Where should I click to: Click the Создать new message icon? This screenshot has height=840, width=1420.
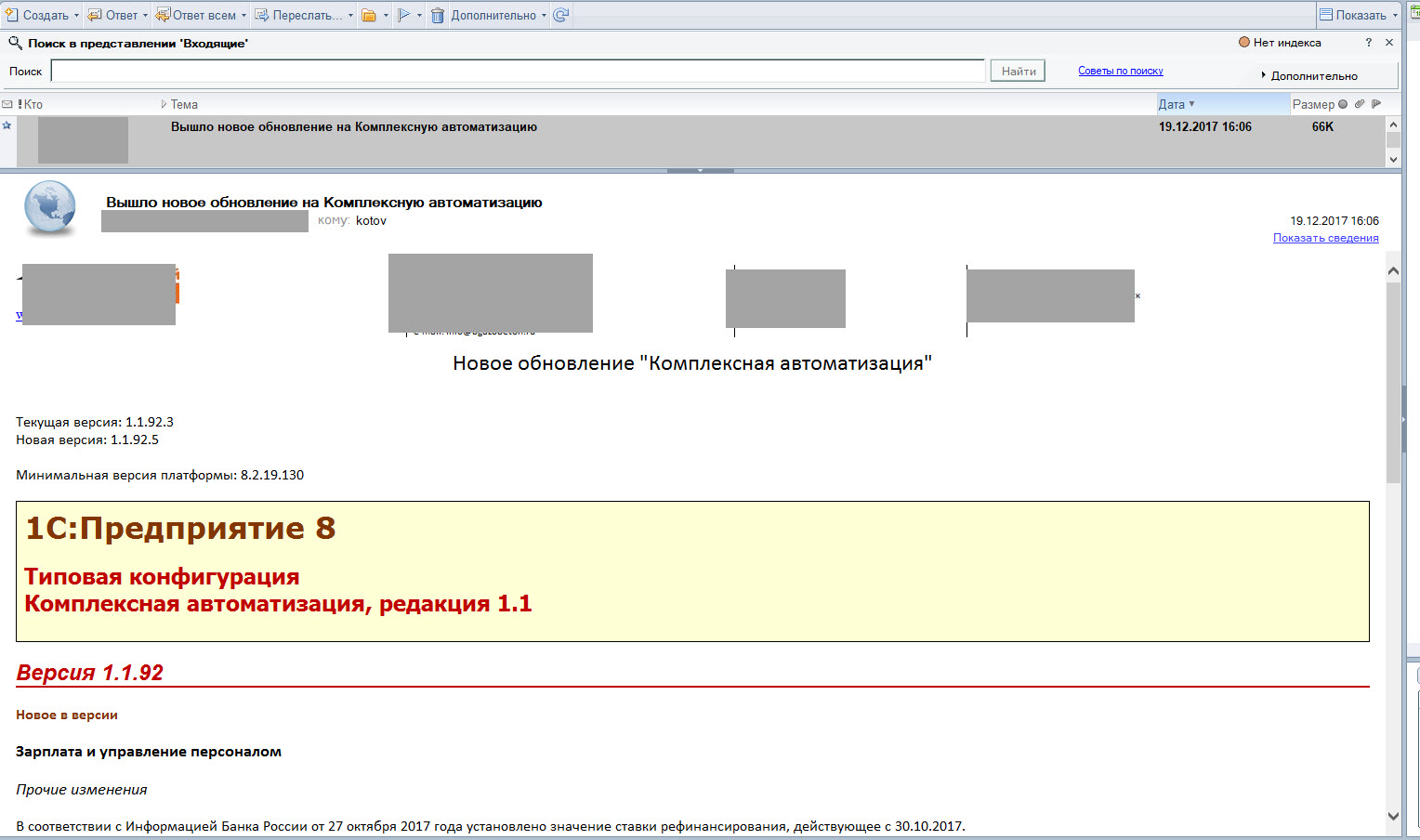pyautogui.click(x=12, y=15)
